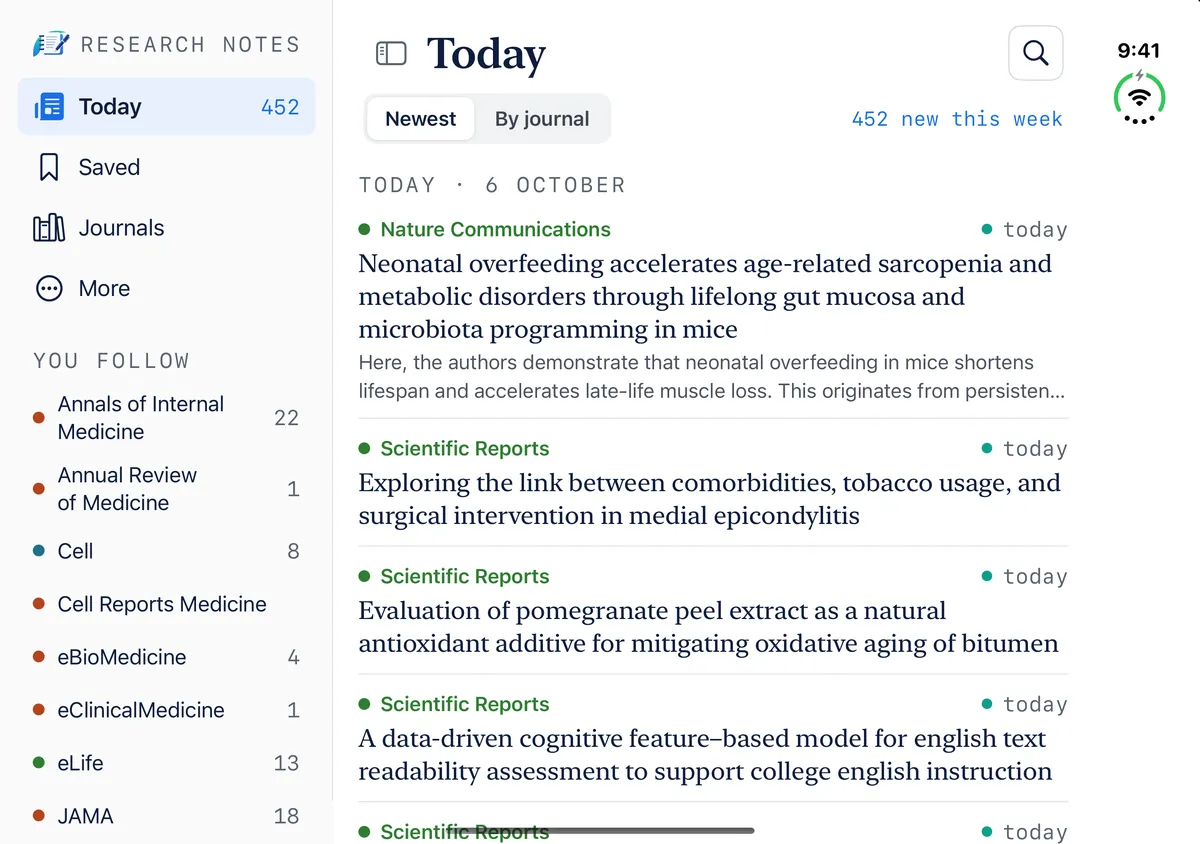Click the More ellipsis circle icon
The image size is (1200, 844).
49,289
